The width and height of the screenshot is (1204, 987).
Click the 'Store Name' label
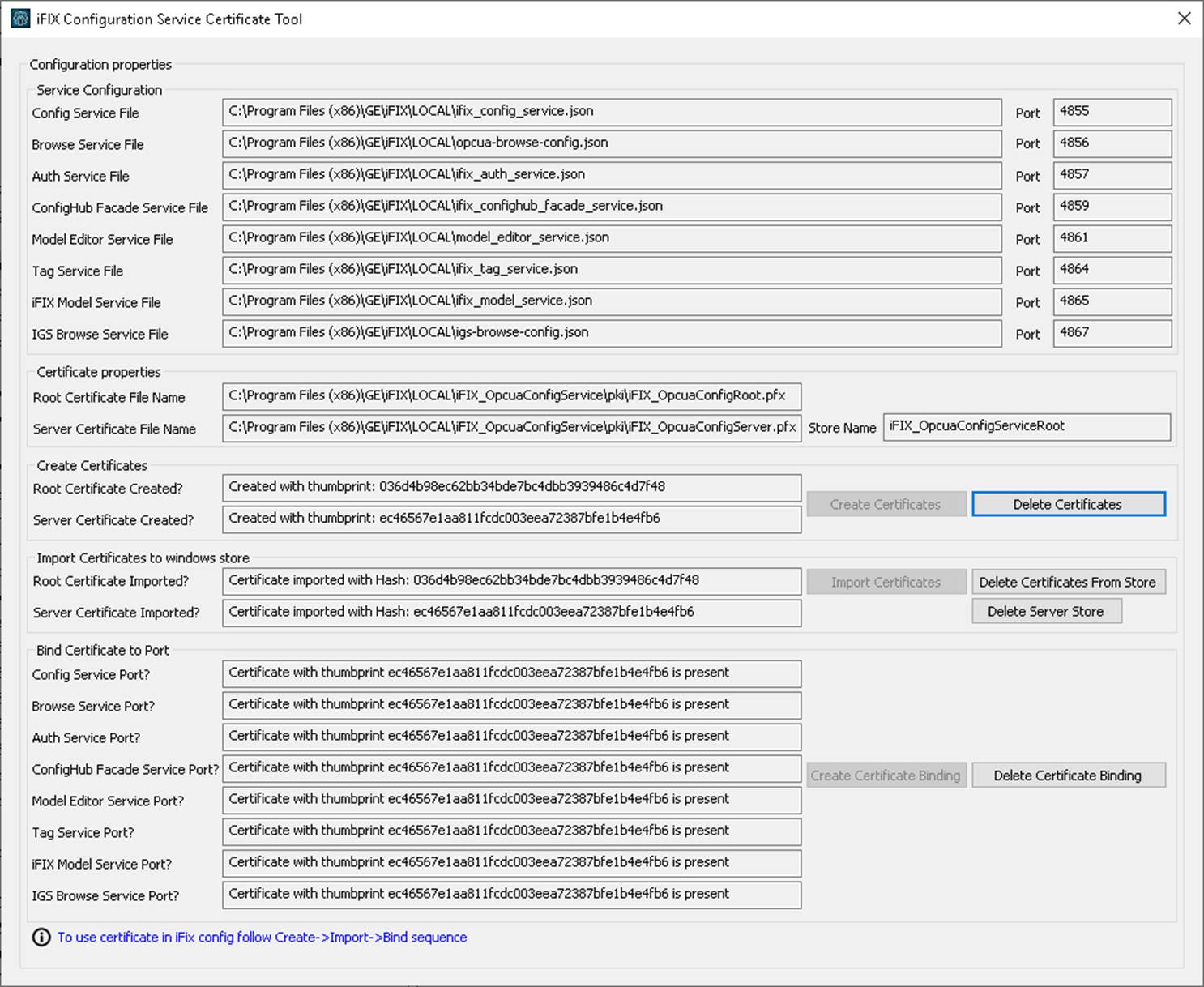point(842,428)
